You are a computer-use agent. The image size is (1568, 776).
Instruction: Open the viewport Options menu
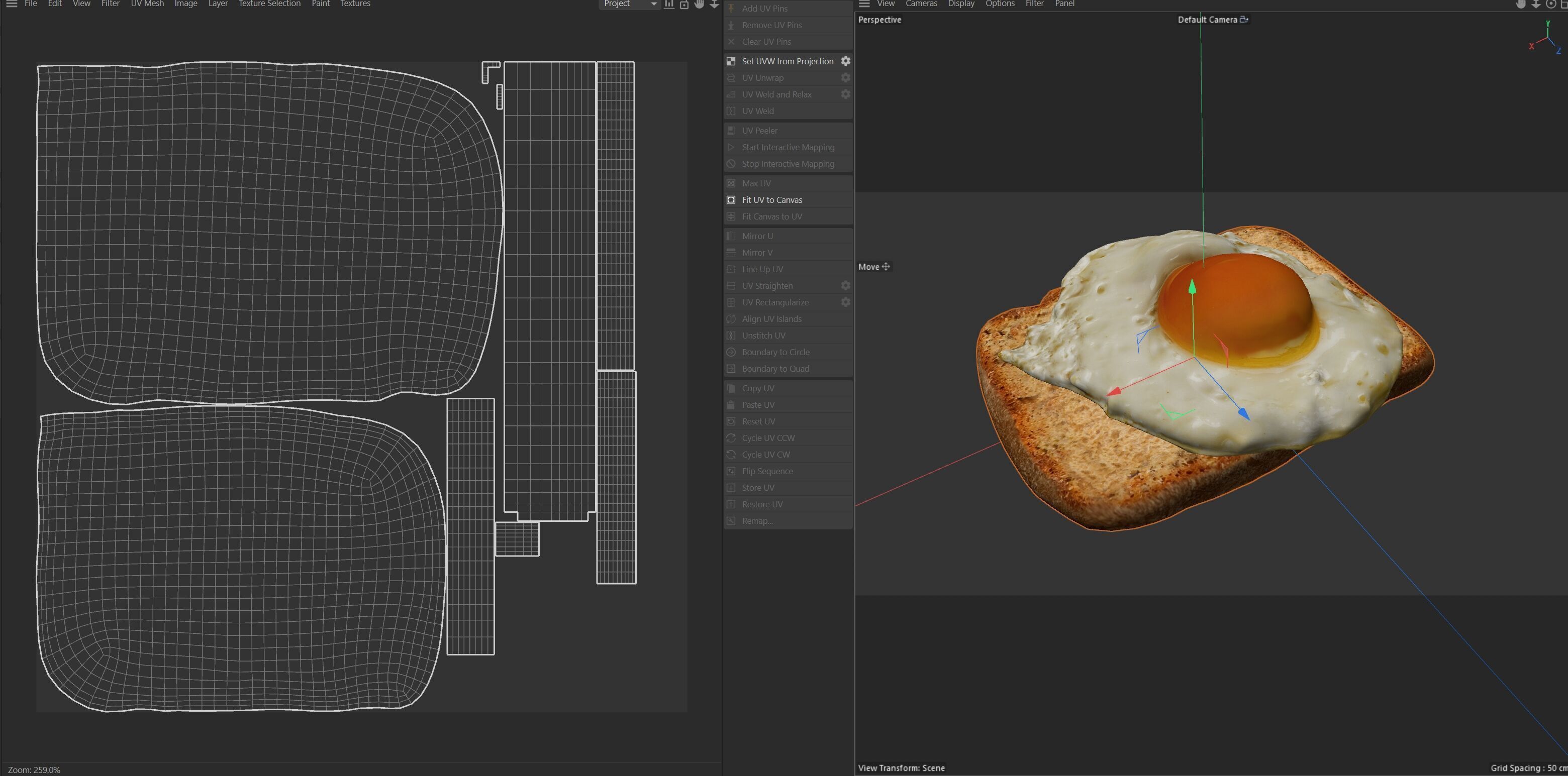pyautogui.click(x=1000, y=4)
